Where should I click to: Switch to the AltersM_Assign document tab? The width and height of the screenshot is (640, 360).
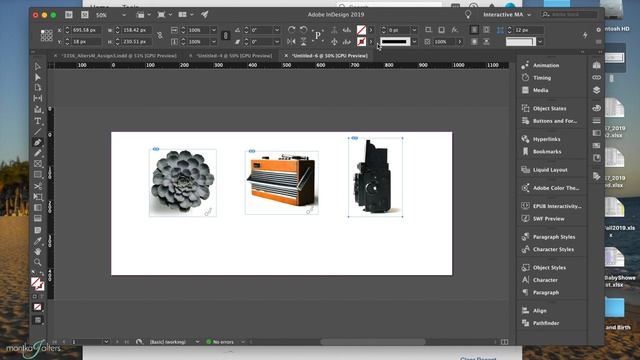pos(119,56)
